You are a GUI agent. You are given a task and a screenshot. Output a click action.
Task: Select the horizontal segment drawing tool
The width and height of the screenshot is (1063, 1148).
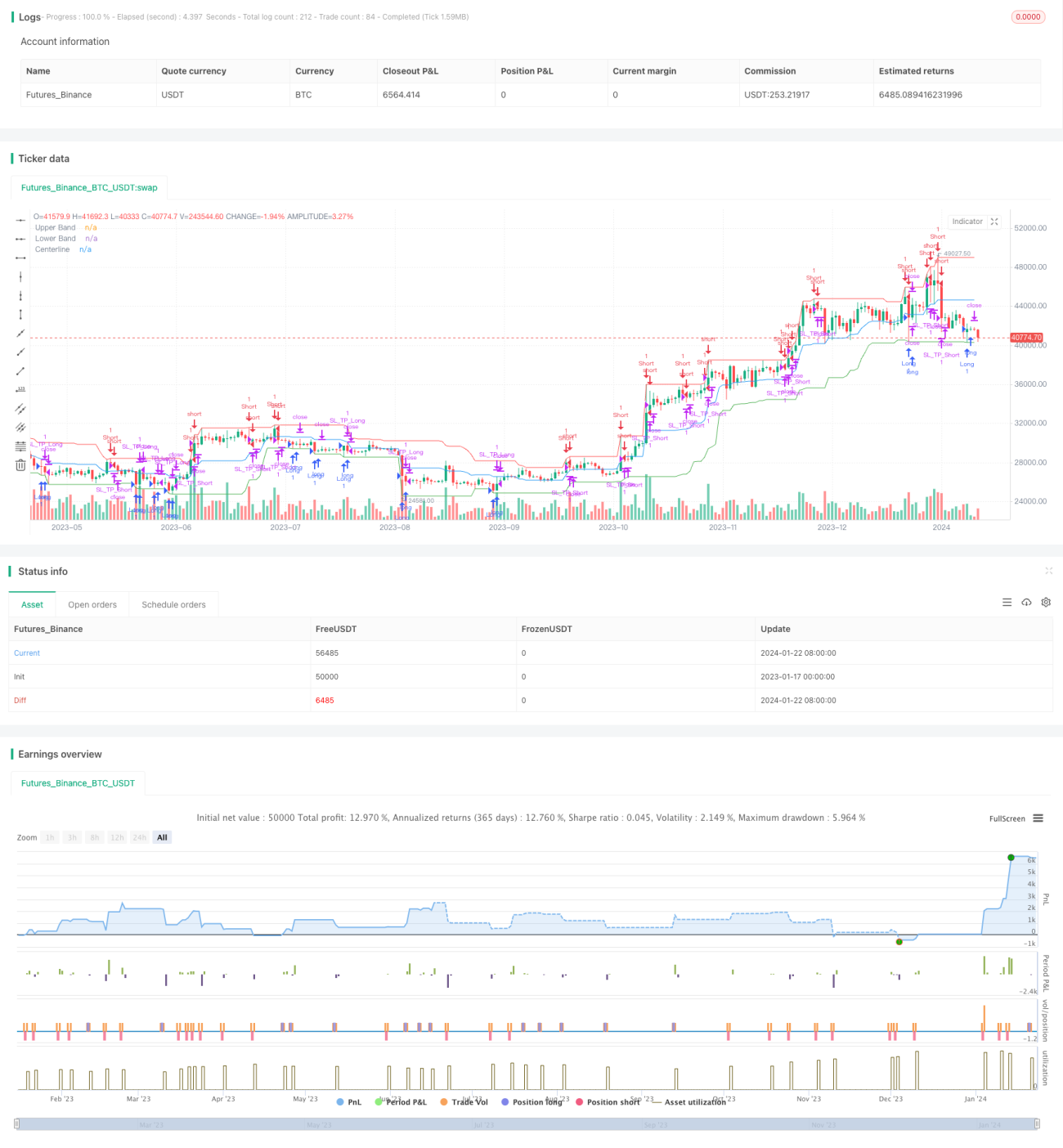click(20, 258)
